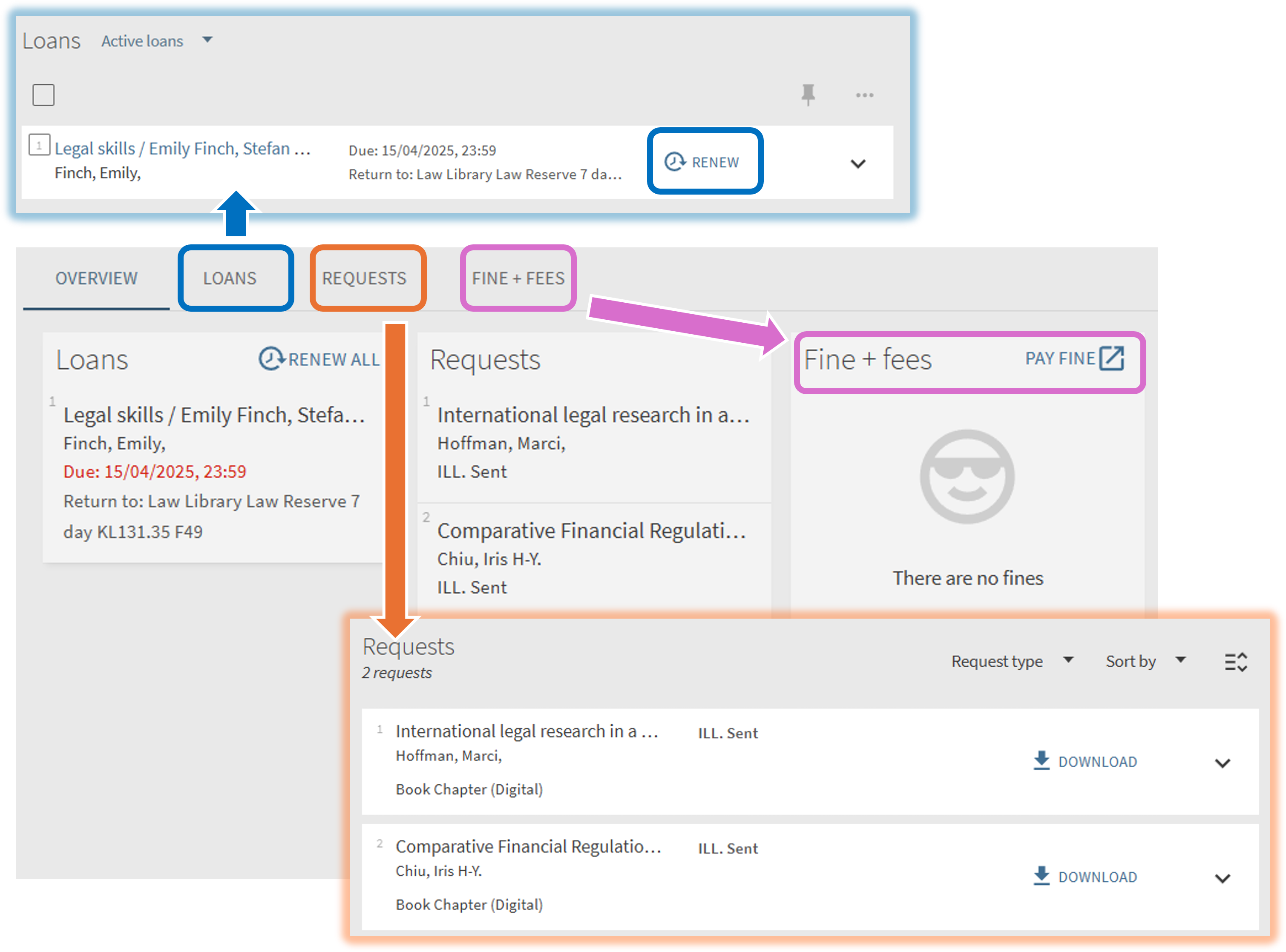The height and width of the screenshot is (952, 1286).
Task: Switch to the Fine + Fees tab
Action: [x=518, y=278]
